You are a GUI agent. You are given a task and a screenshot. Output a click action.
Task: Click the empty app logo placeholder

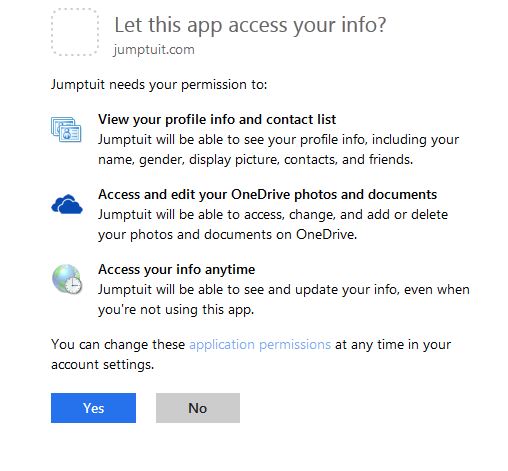(75, 32)
